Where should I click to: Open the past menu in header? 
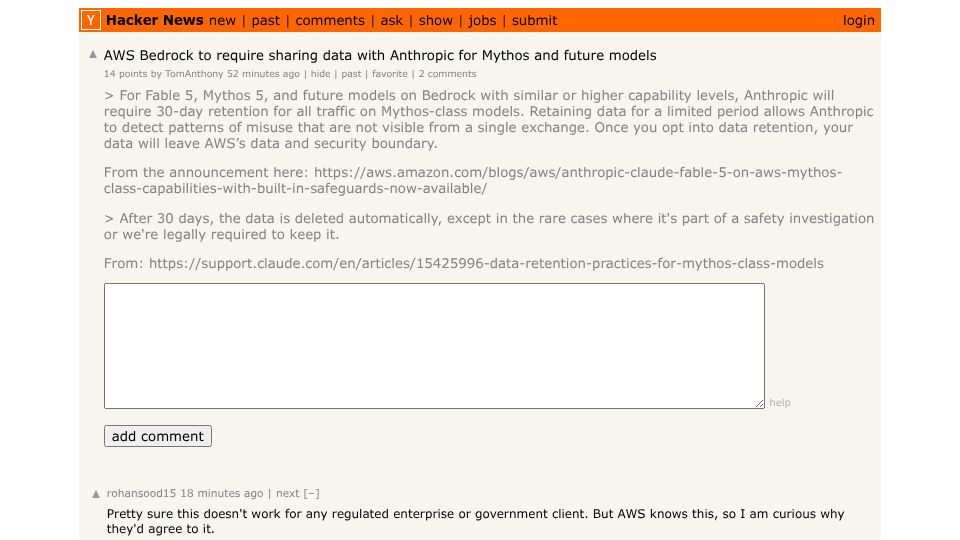click(x=265, y=20)
